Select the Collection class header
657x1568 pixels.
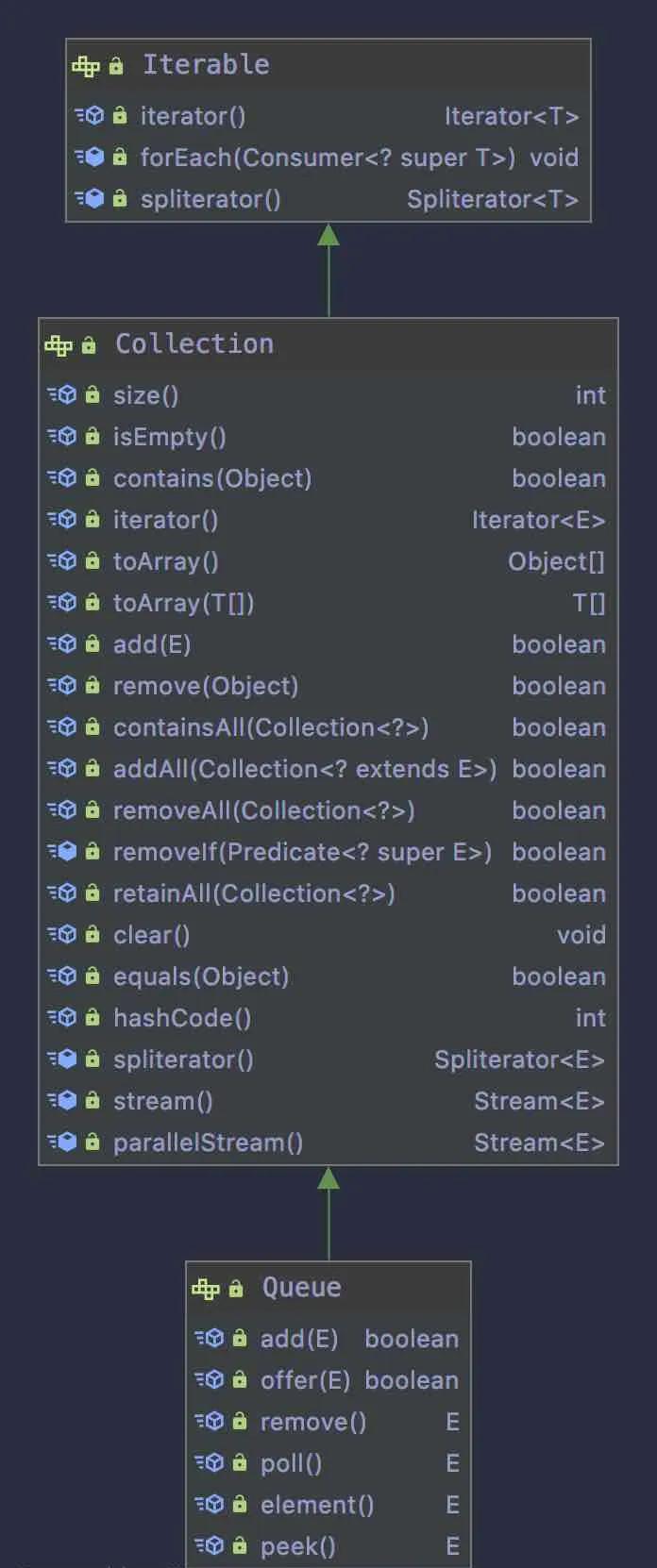[x=328, y=345]
